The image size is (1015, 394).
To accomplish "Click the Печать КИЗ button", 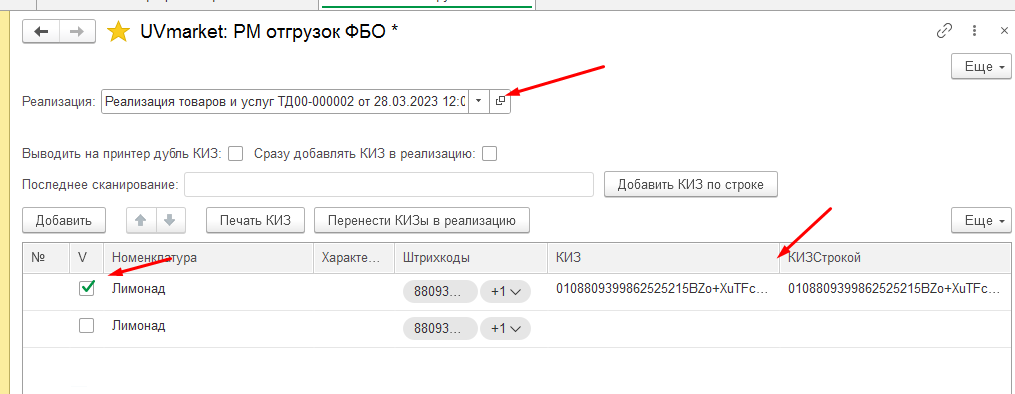I will tap(256, 220).
